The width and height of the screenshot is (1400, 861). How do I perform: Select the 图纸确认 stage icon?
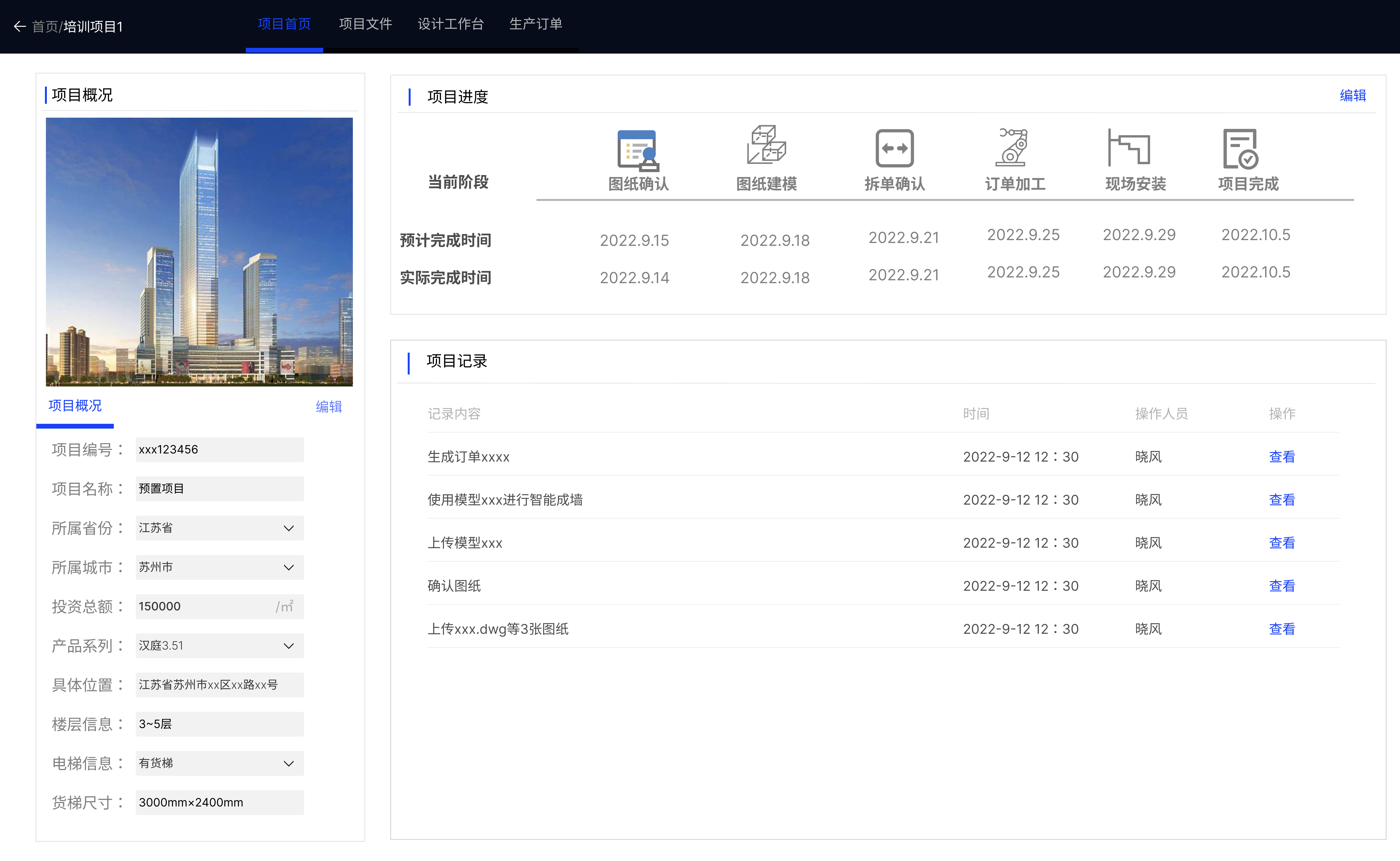pos(638,150)
